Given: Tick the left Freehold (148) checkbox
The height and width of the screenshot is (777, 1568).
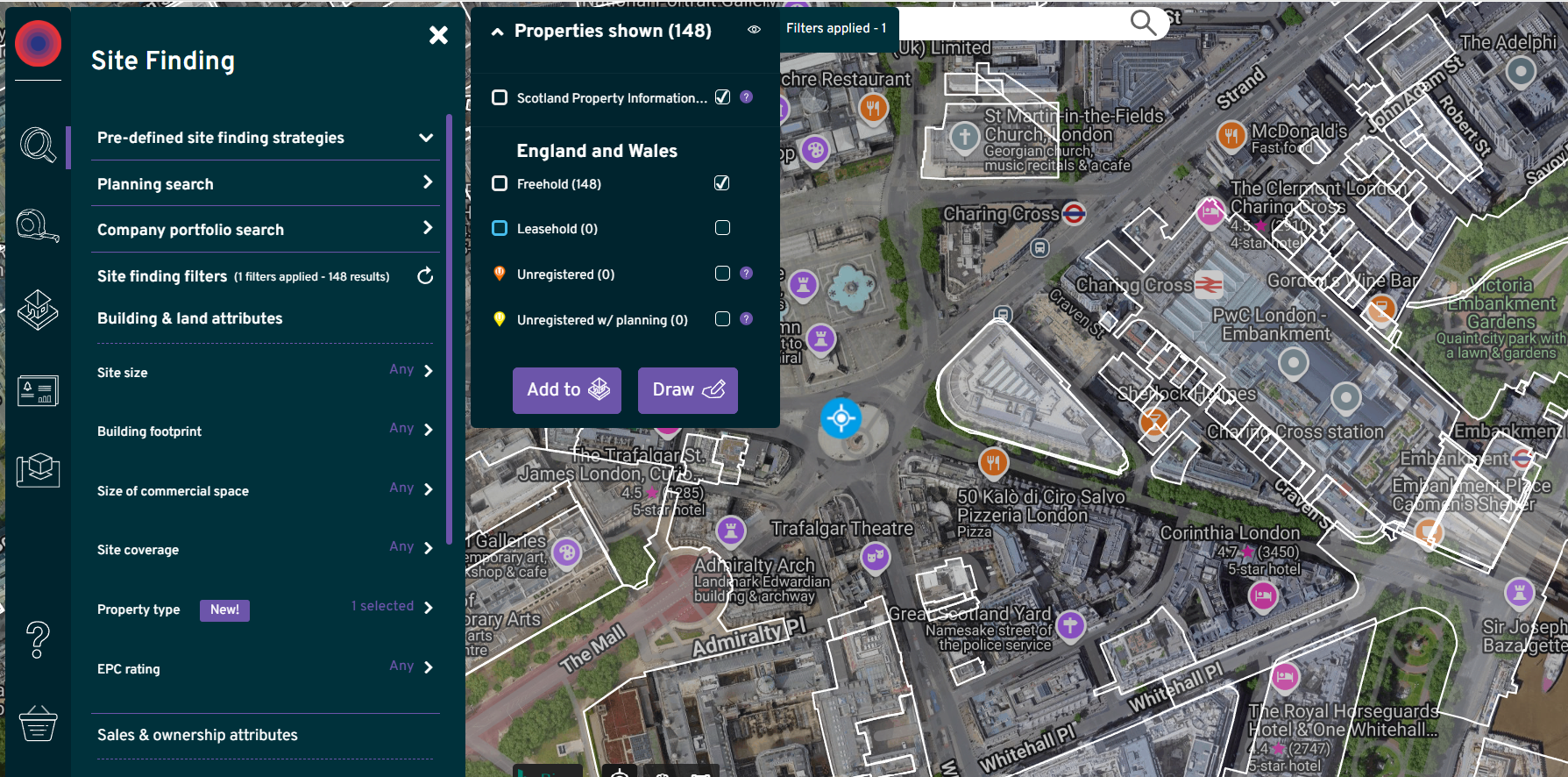Looking at the screenshot, I should pyautogui.click(x=500, y=183).
